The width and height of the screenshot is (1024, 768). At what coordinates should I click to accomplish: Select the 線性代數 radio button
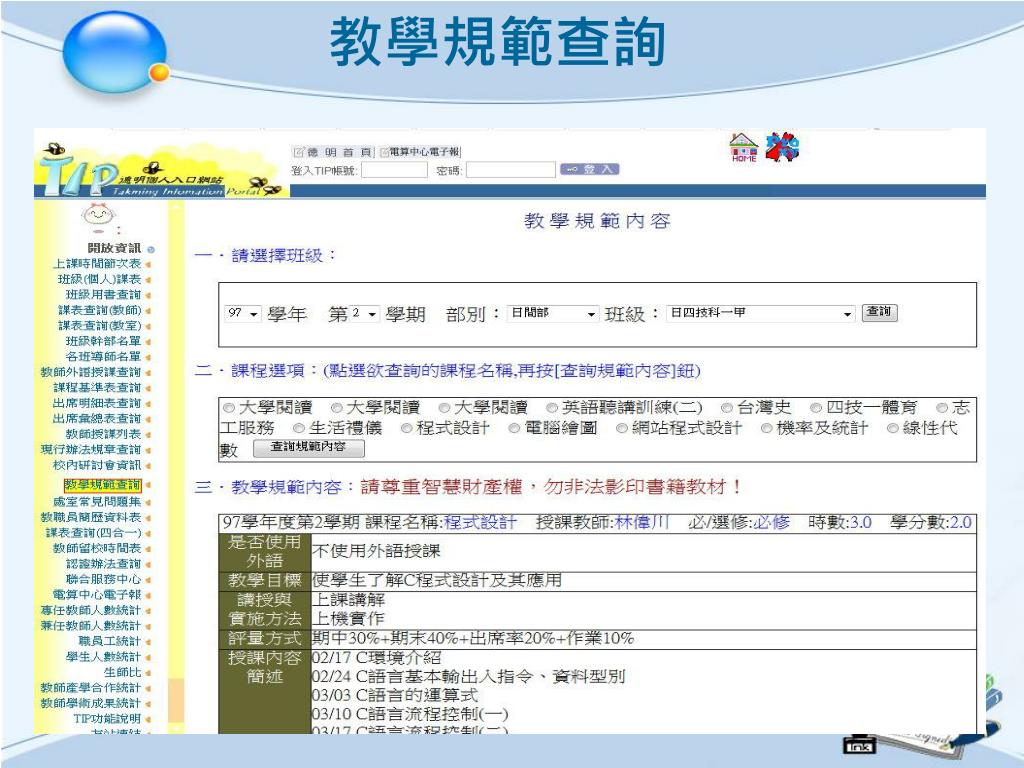[x=892, y=428]
